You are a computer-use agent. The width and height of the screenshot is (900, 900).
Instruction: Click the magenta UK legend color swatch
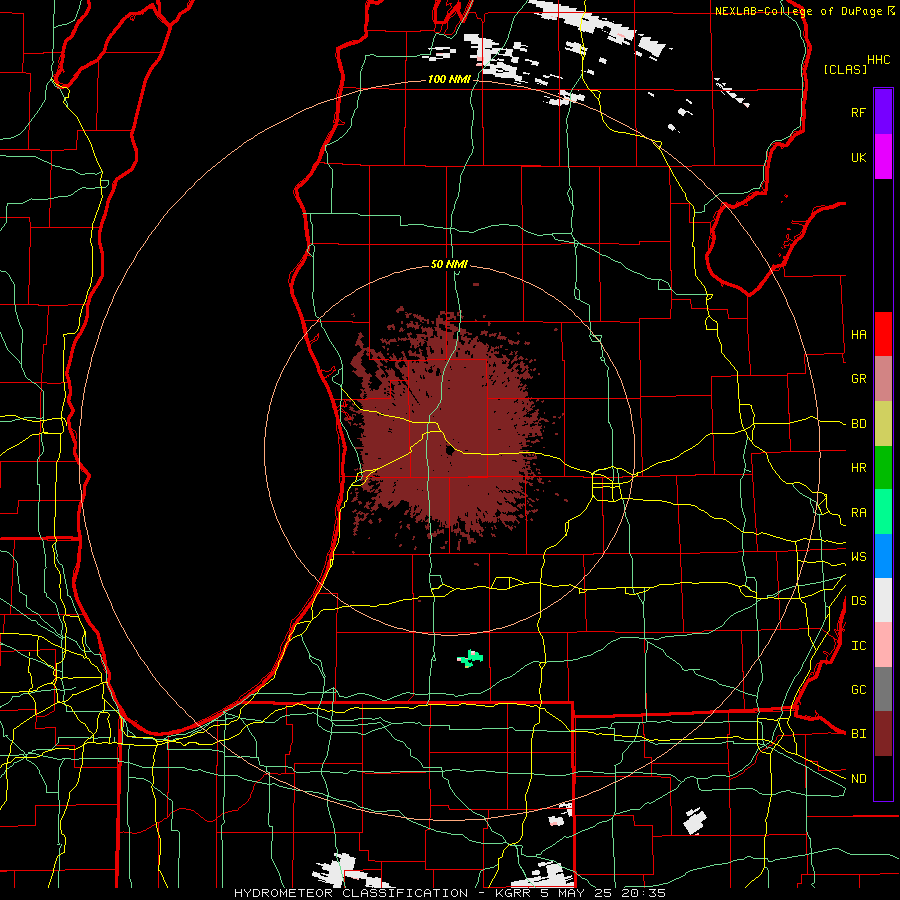pyautogui.click(x=883, y=157)
